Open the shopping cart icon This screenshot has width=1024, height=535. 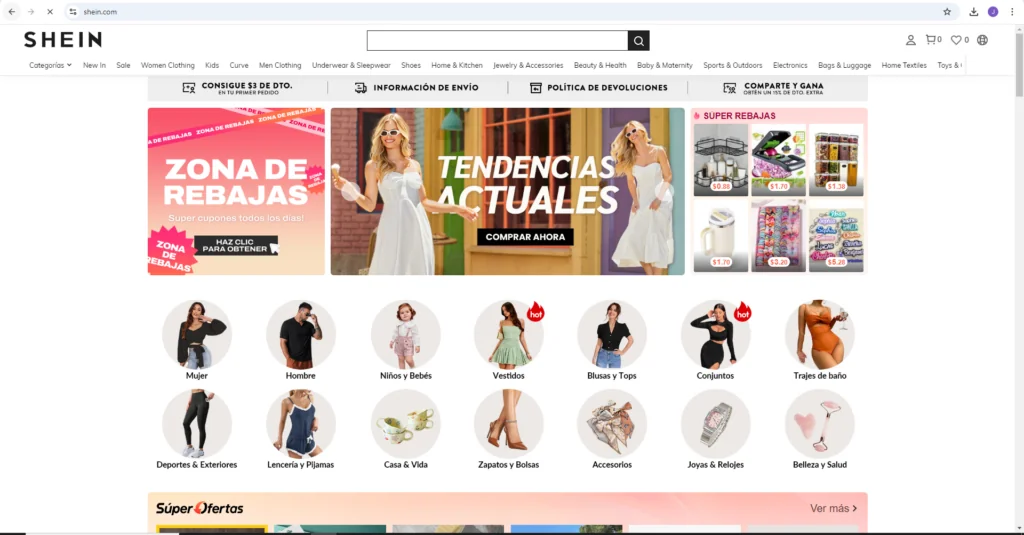[x=933, y=40]
